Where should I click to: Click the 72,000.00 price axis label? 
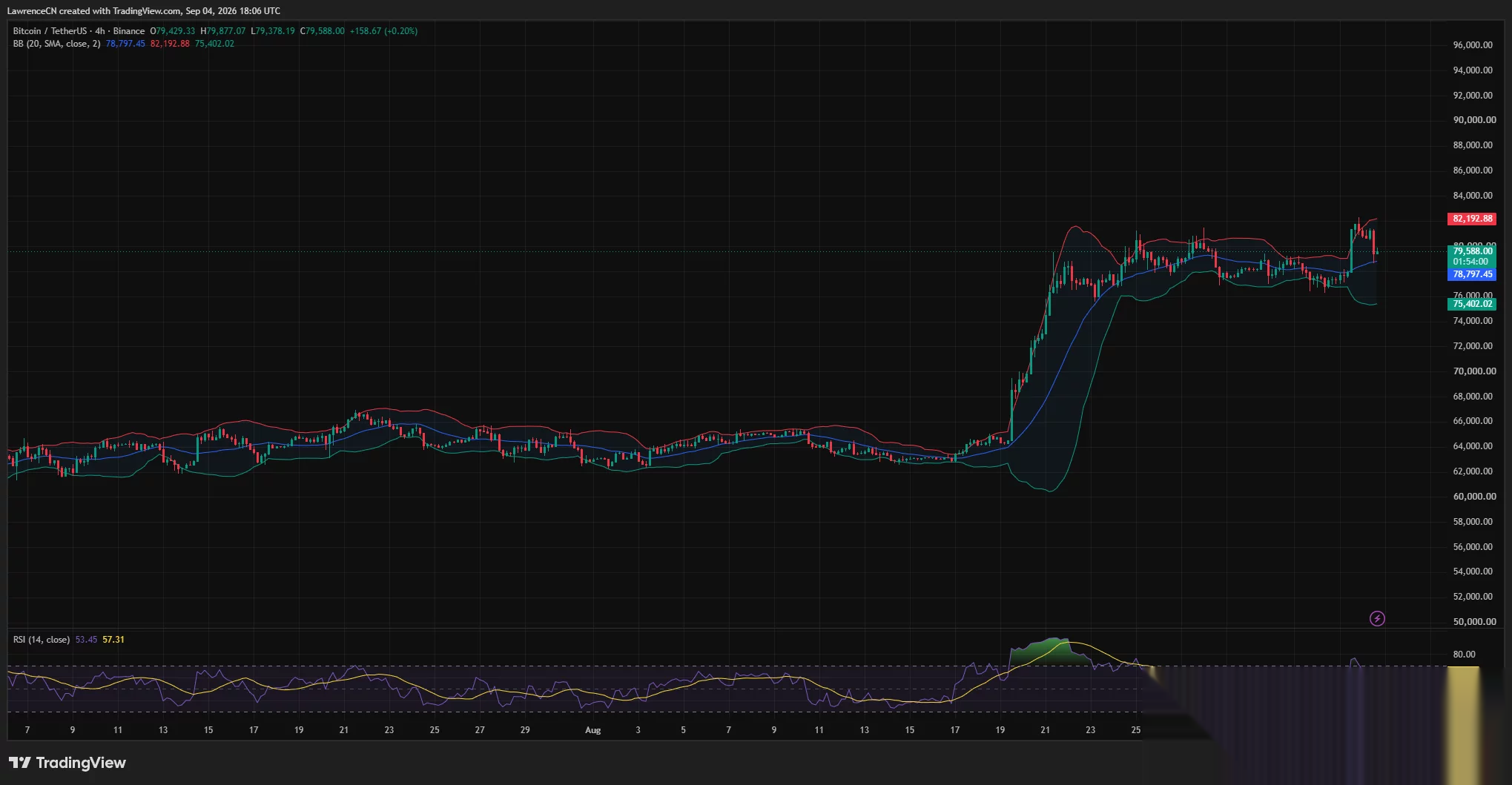click(x=1473, y=346)
